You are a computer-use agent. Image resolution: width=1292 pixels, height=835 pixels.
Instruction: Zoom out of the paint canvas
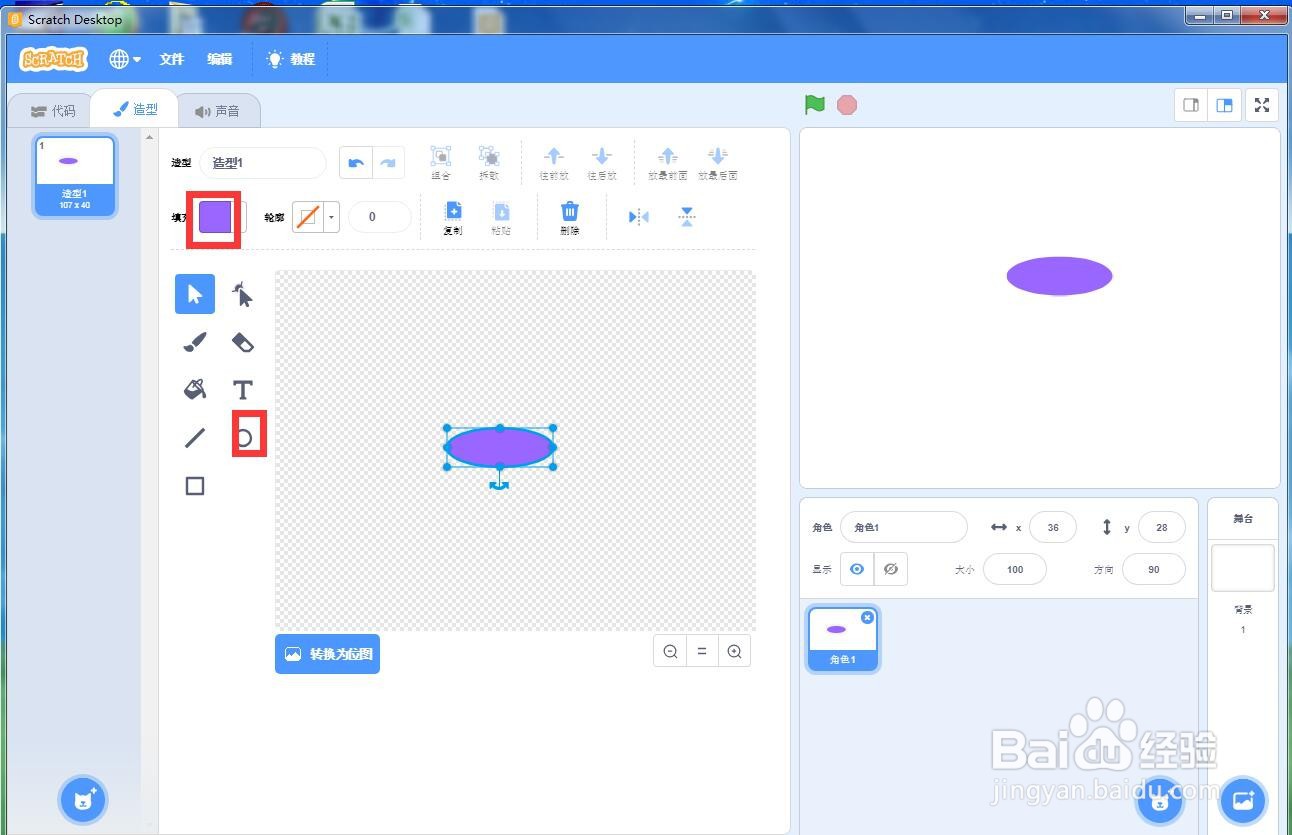[x=670, y=651]
